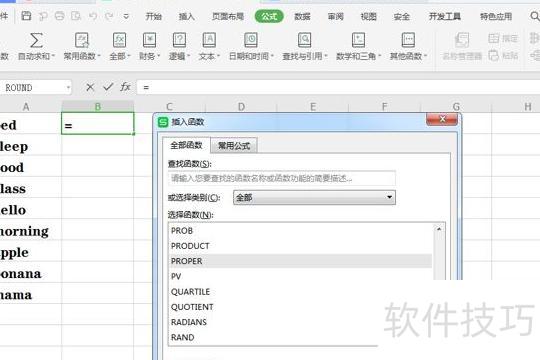The height and width of the screenshot is (360, 540).
Task: Expand the AutoSum (自动求和) dropdown arrow
Action: pyautogui.click(x=53, y=56)
